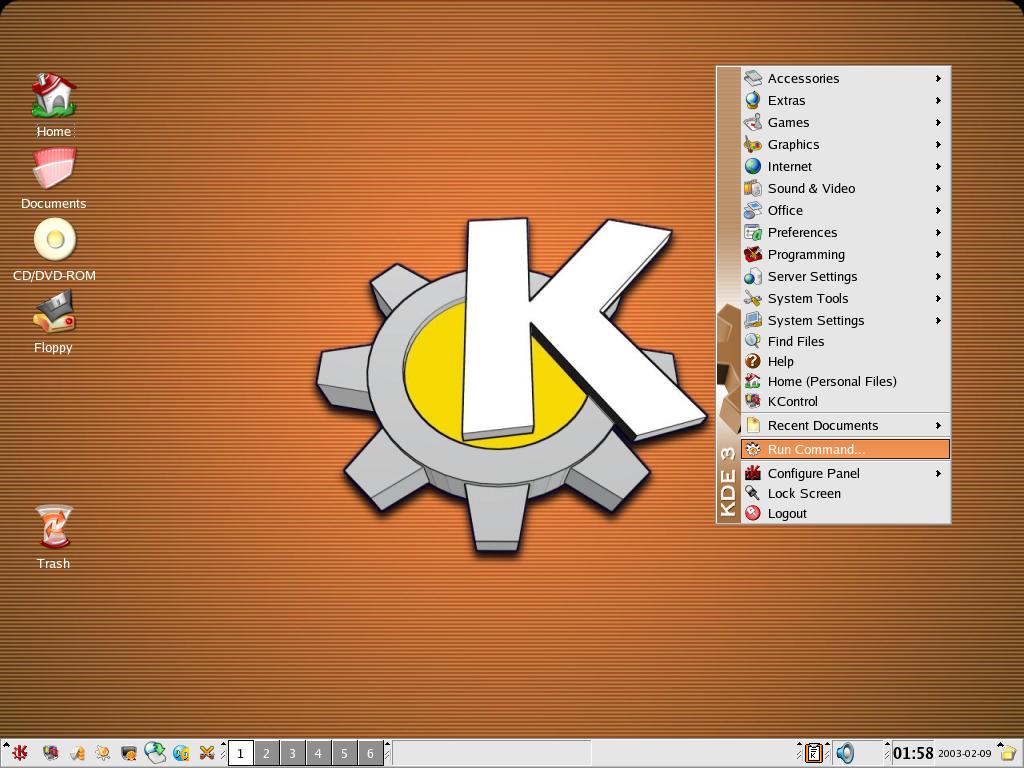Expand the Office submenu arrow

click(x=938, y=210)
